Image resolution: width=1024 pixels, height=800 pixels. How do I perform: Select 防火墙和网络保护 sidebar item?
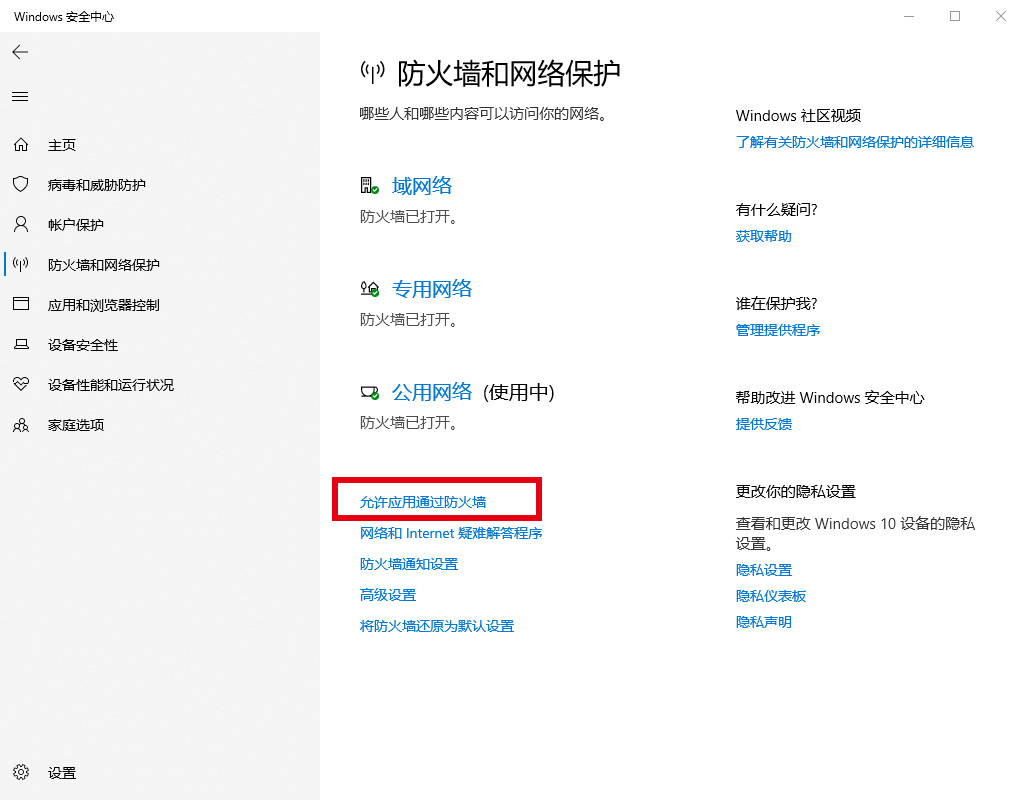tap(104, 264)
